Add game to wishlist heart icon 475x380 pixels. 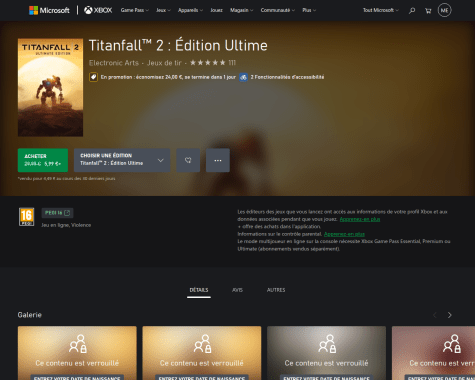188,160
